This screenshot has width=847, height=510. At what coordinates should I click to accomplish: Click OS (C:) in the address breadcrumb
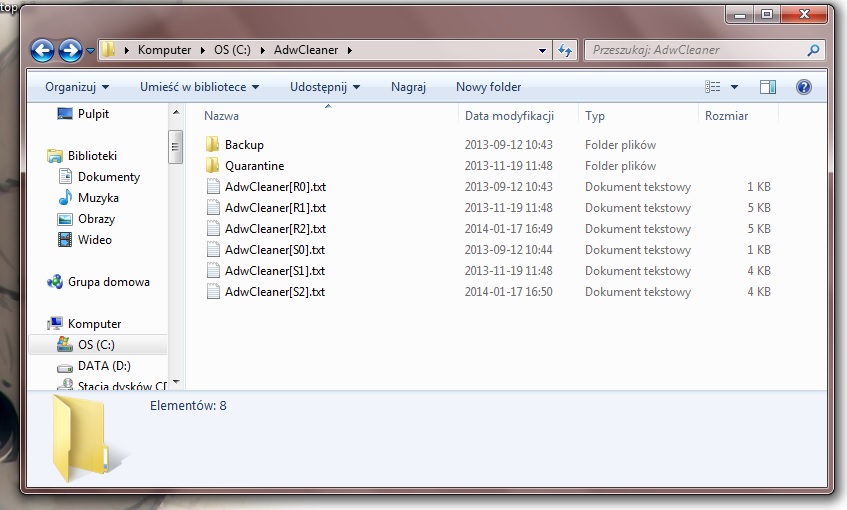tap(232, 50)
